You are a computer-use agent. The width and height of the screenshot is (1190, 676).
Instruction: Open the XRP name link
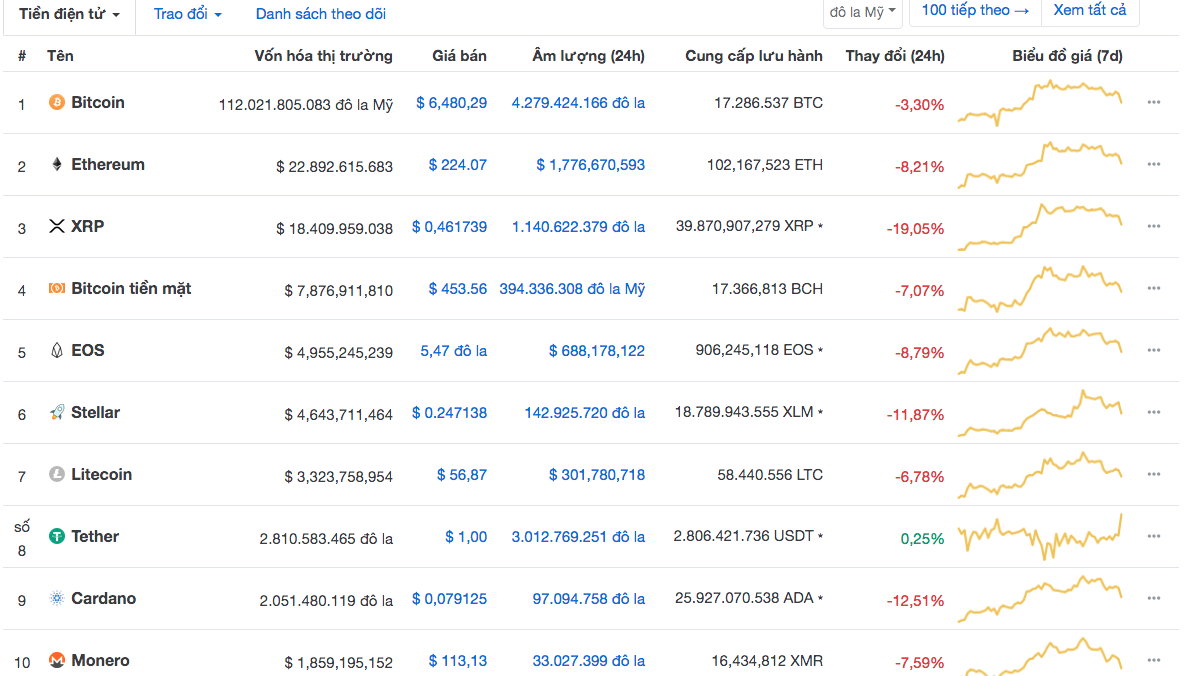click(87, 226)
